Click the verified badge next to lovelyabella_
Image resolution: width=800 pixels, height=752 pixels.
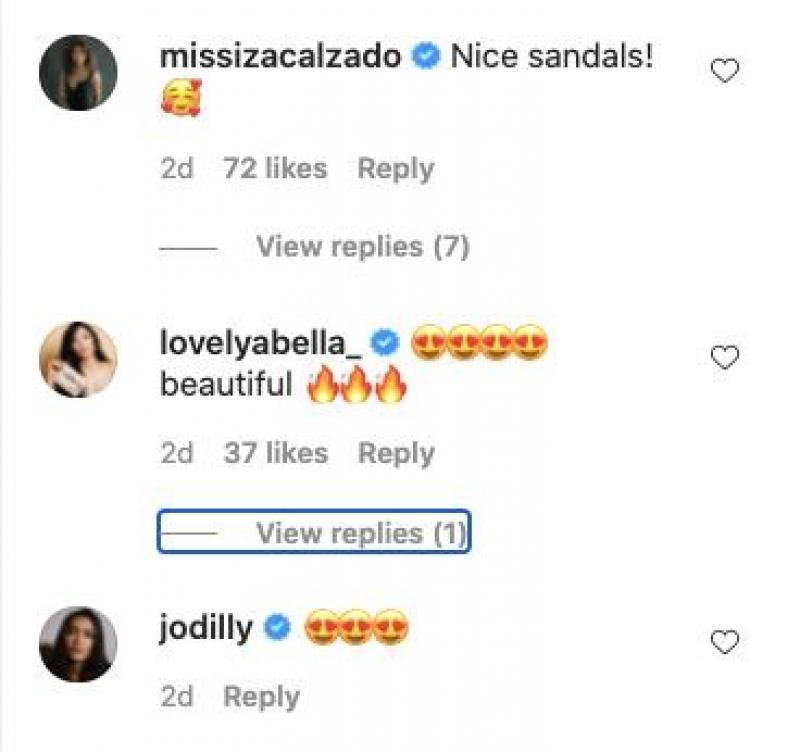pyautogui.click(x=384, y=344)
